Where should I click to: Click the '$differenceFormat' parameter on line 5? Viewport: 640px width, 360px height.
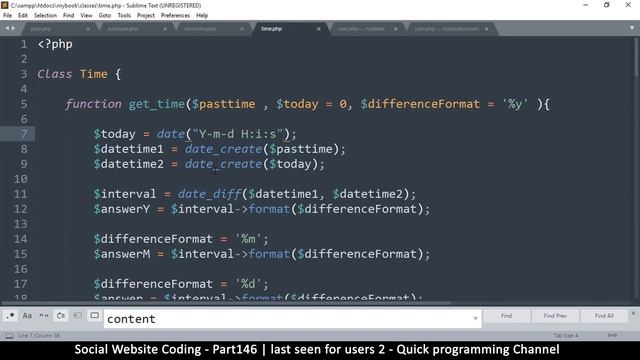pyautogui.click(x=420, y=104)
